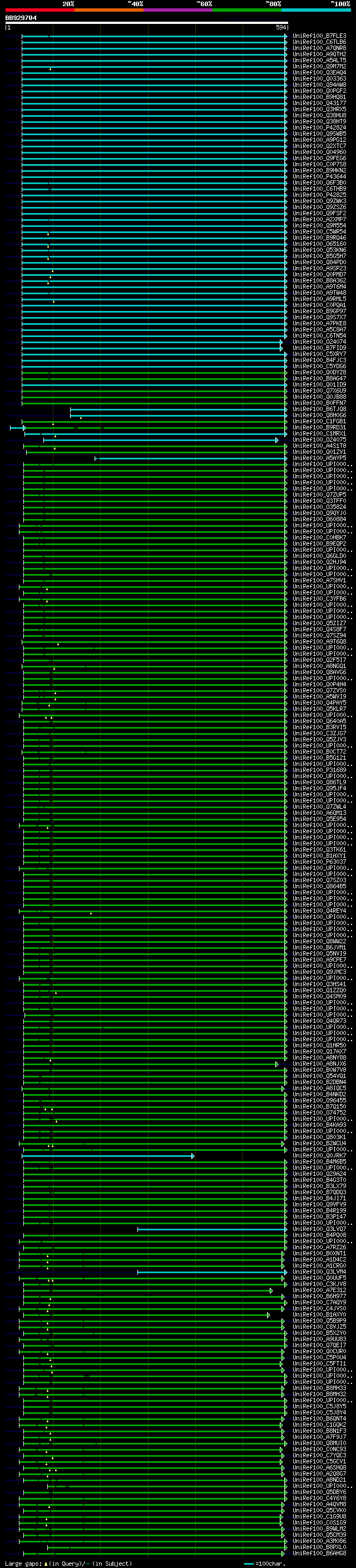Select the UniRef100_B9RD31 label

click(319, 427)
